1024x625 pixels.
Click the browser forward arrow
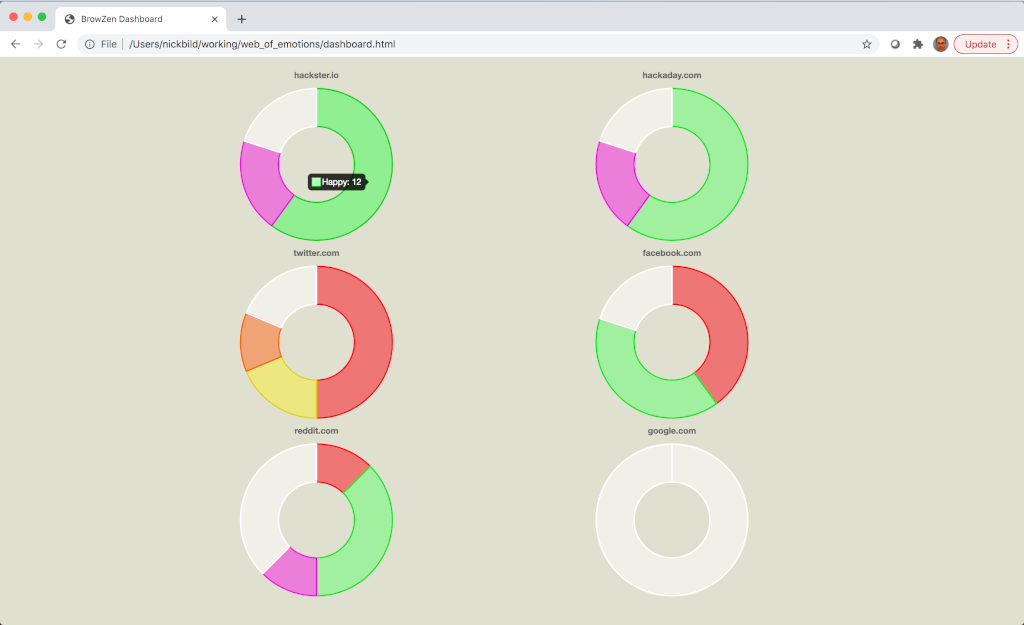[x=39, y=44]
